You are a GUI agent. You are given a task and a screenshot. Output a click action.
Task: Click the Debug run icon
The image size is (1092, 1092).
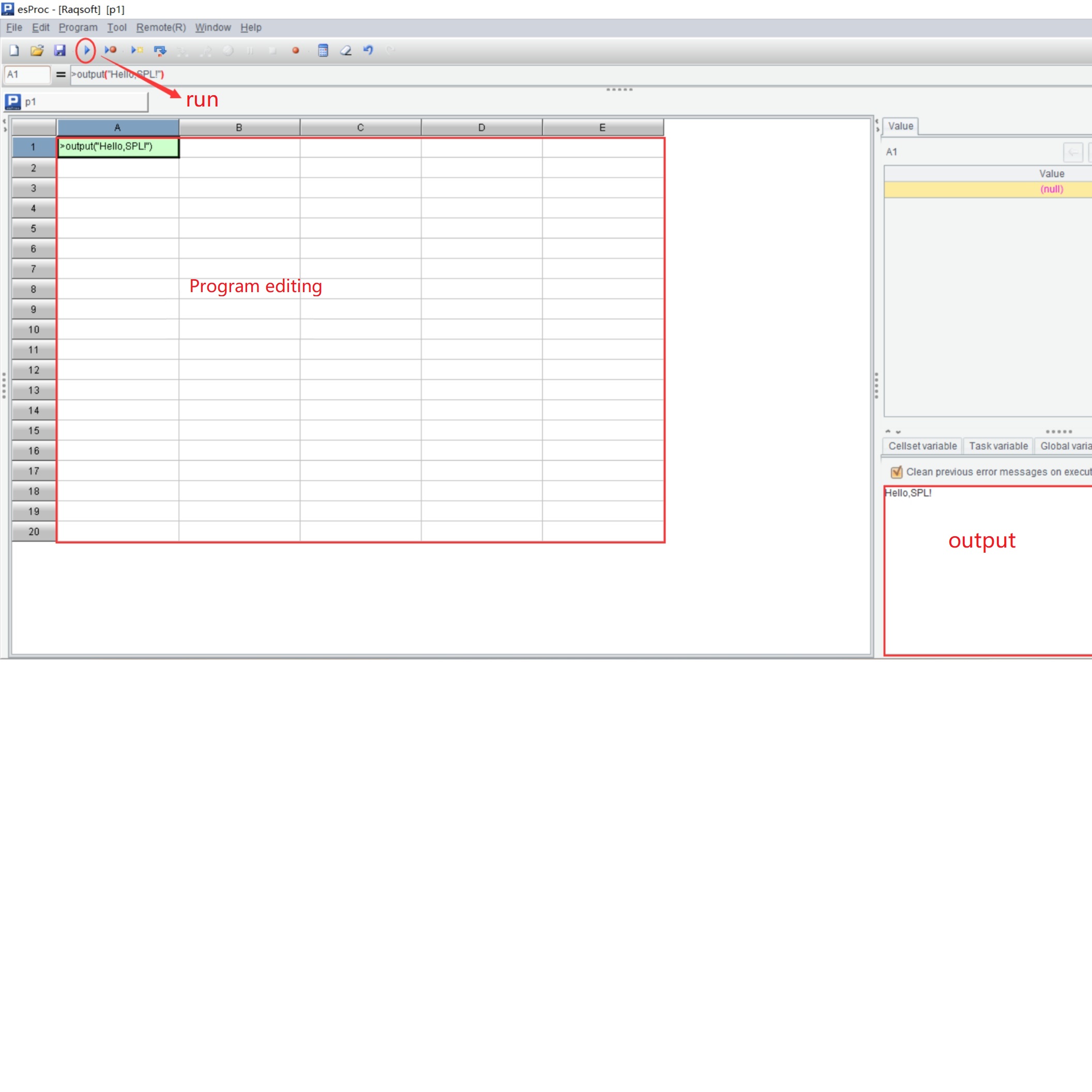(110, 50)
